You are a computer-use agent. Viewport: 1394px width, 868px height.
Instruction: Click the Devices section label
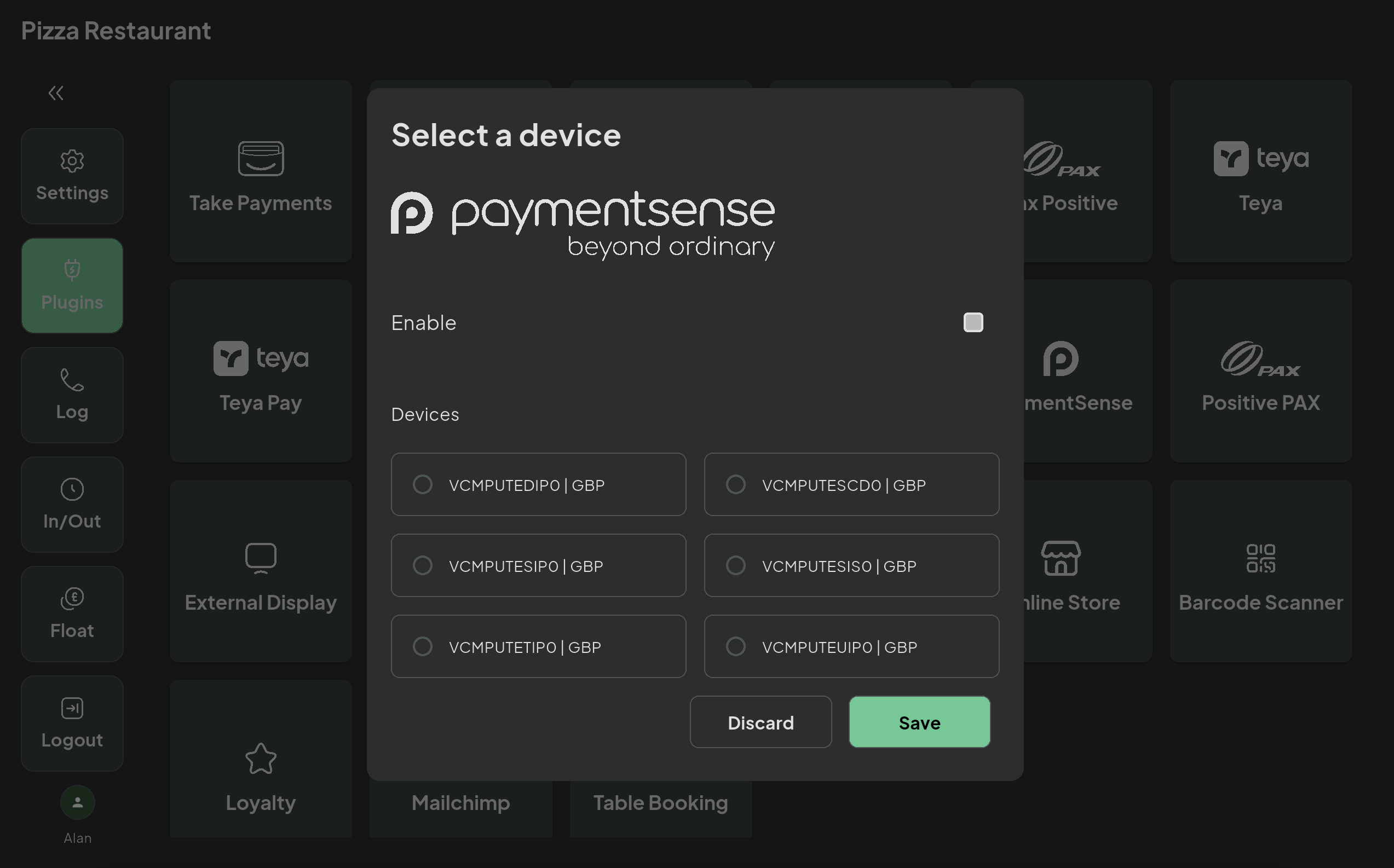coord(425,414)
